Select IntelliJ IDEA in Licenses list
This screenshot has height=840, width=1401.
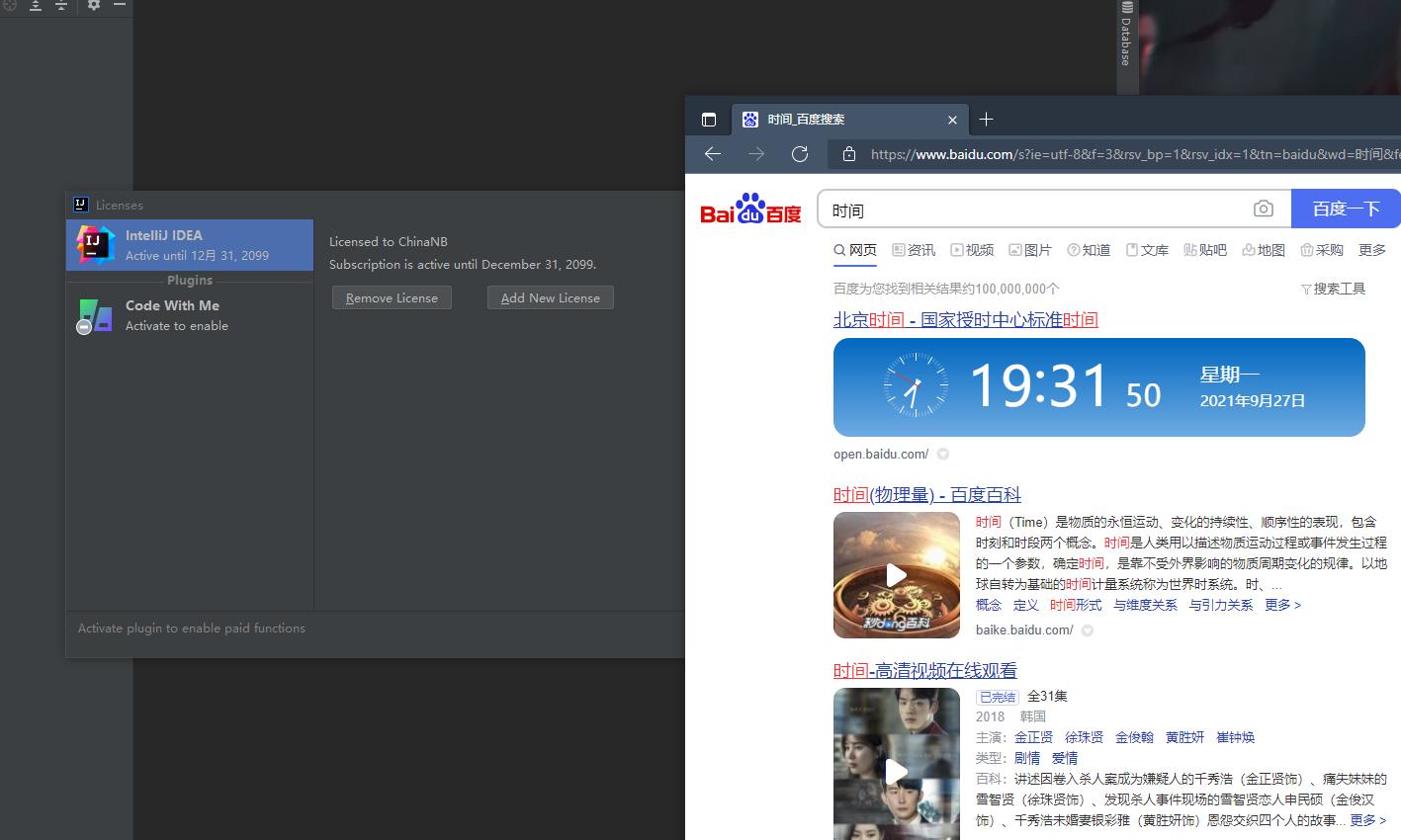click(190, 245)
